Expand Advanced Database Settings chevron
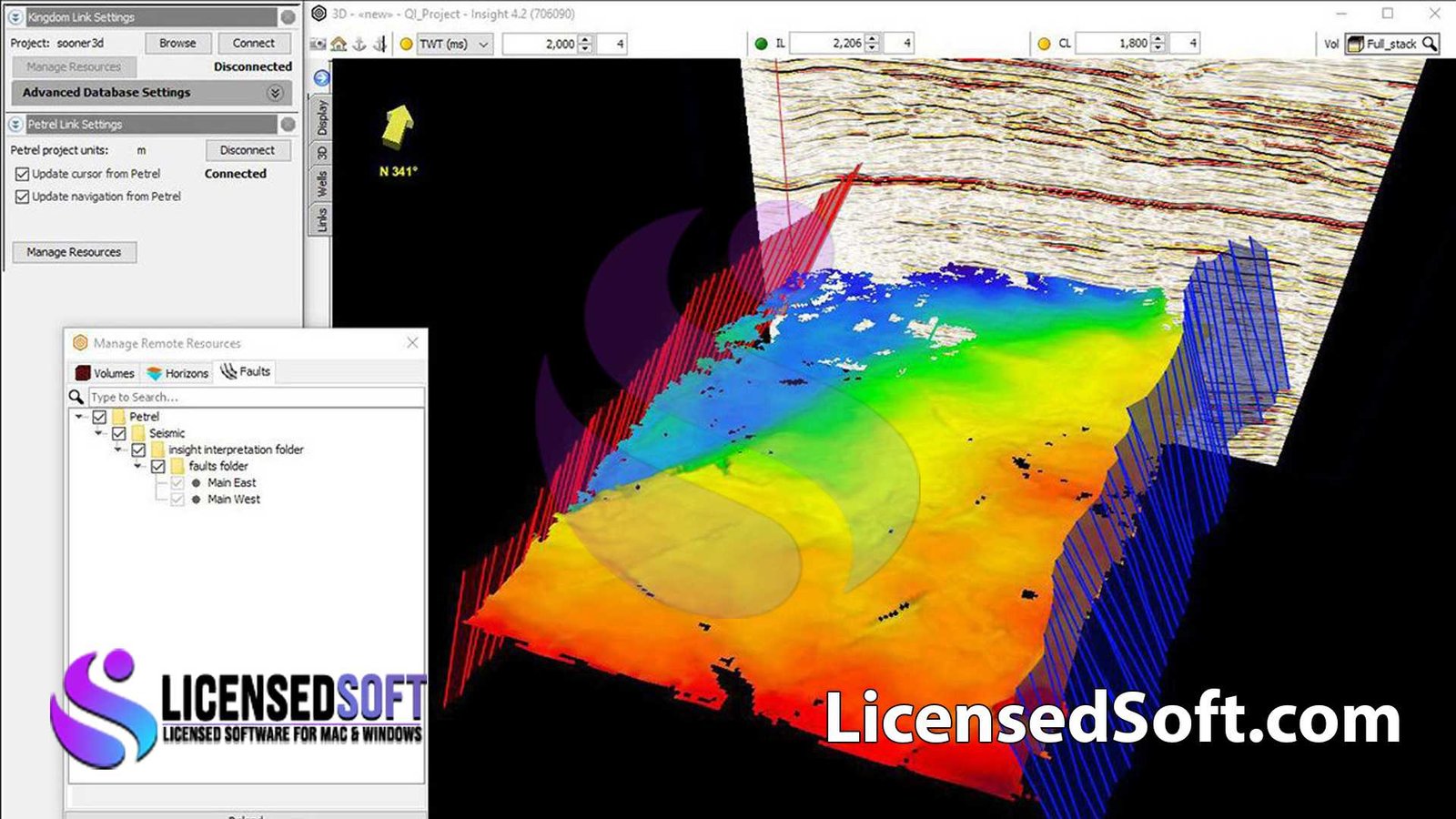 point(275,93)
